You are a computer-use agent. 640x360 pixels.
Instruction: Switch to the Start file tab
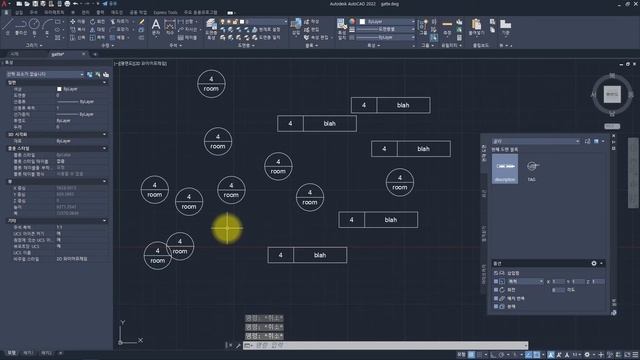pos(15,54)
